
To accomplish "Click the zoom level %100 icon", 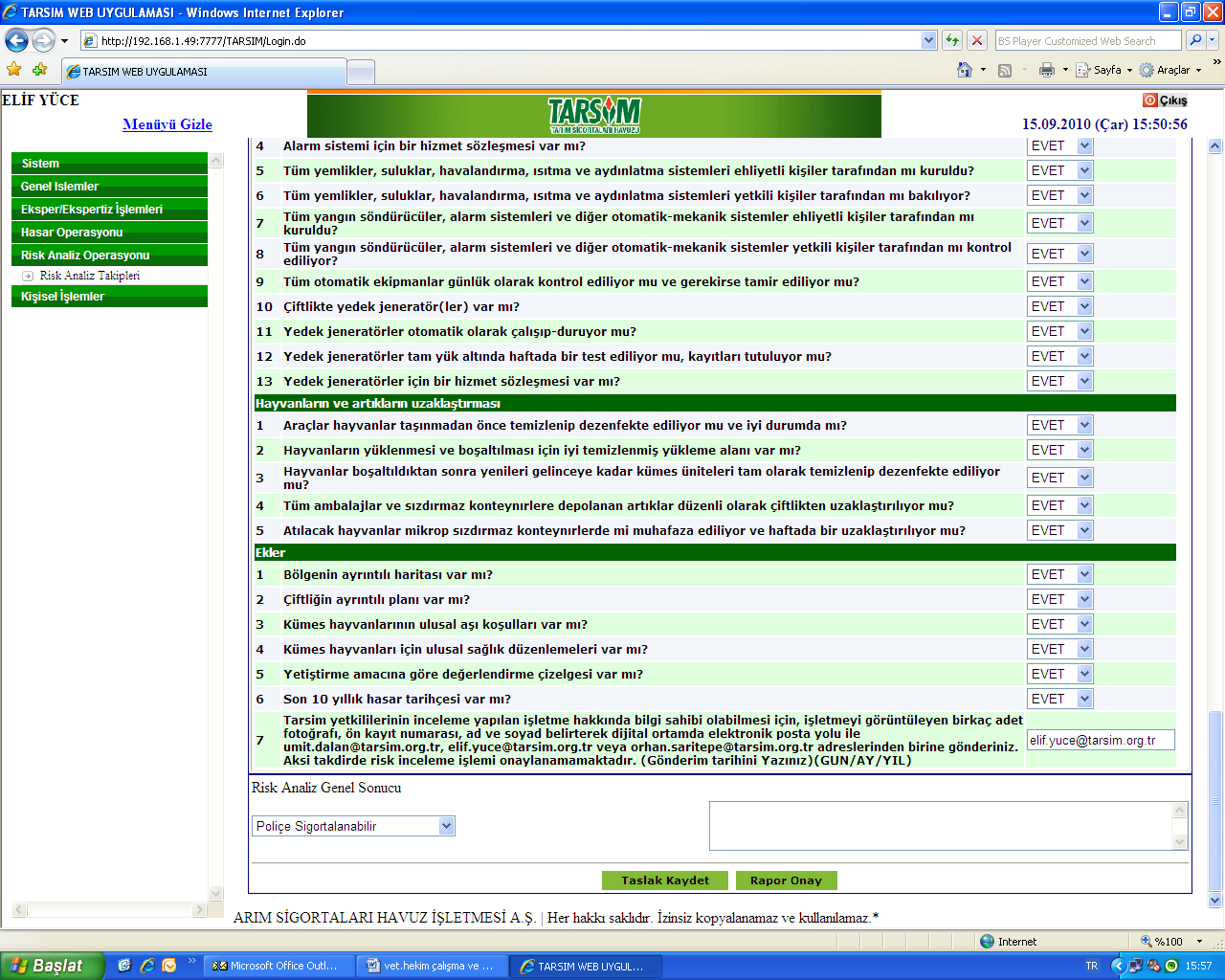I will click(1147, 941).
